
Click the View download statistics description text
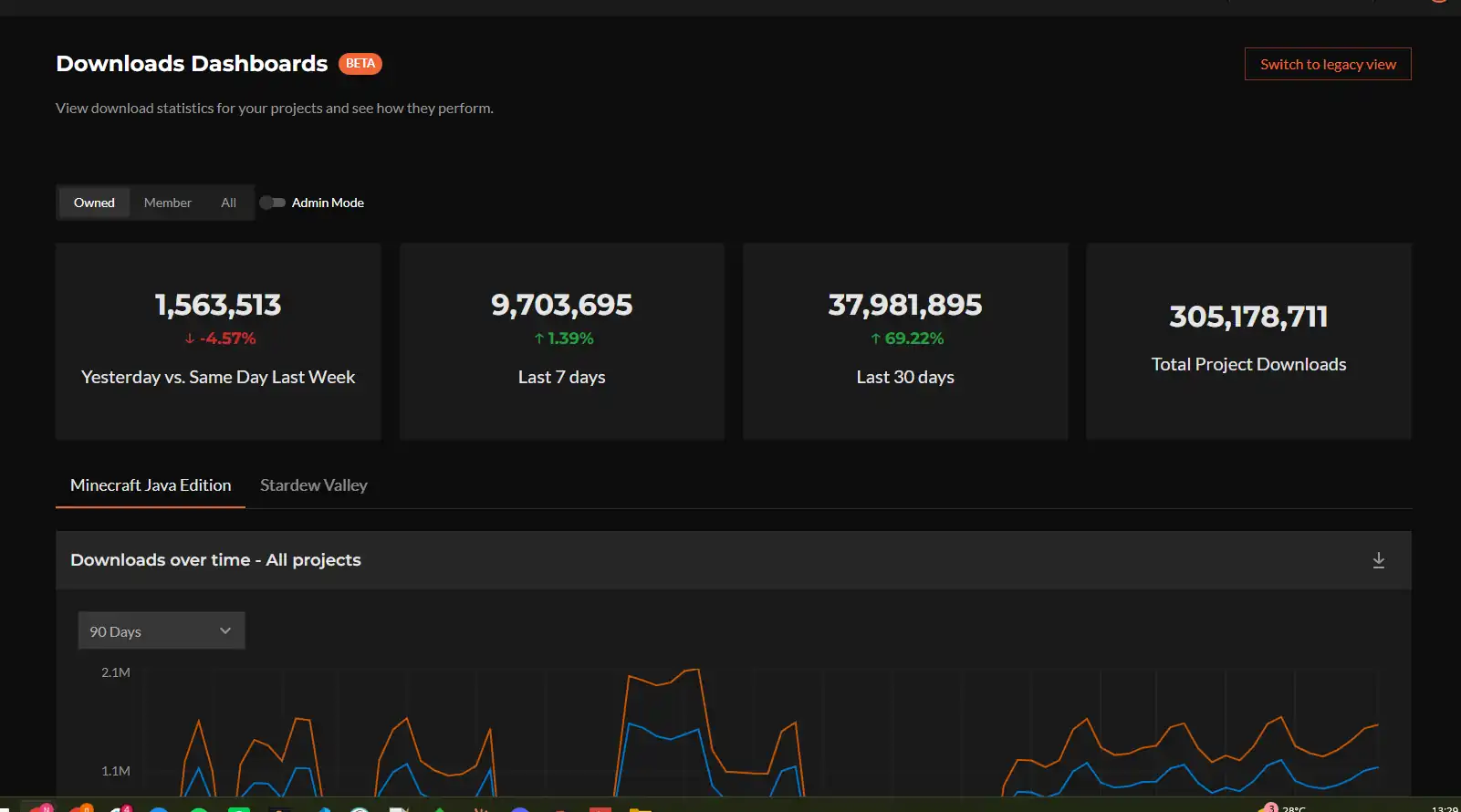tap(275, 108)
